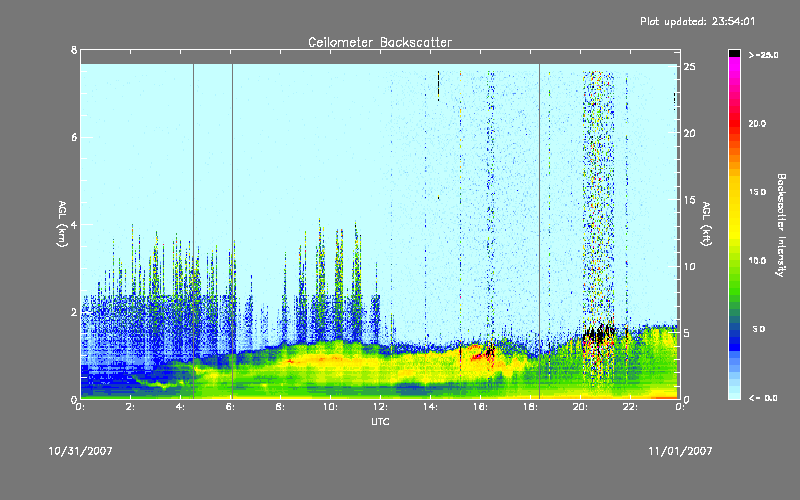
Task: Click the 2: hour tick on x-axis
Action: tap(130, 407)
